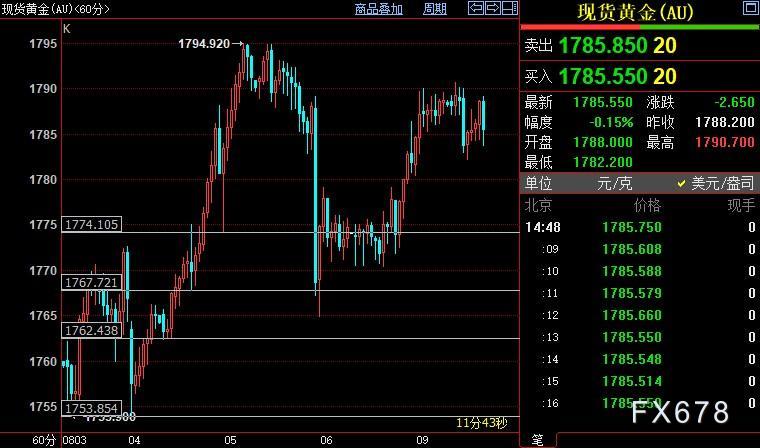Click the 涨跌 value -2.650
The width and height of the screenshot is (760, 448).
pos(734,102)
